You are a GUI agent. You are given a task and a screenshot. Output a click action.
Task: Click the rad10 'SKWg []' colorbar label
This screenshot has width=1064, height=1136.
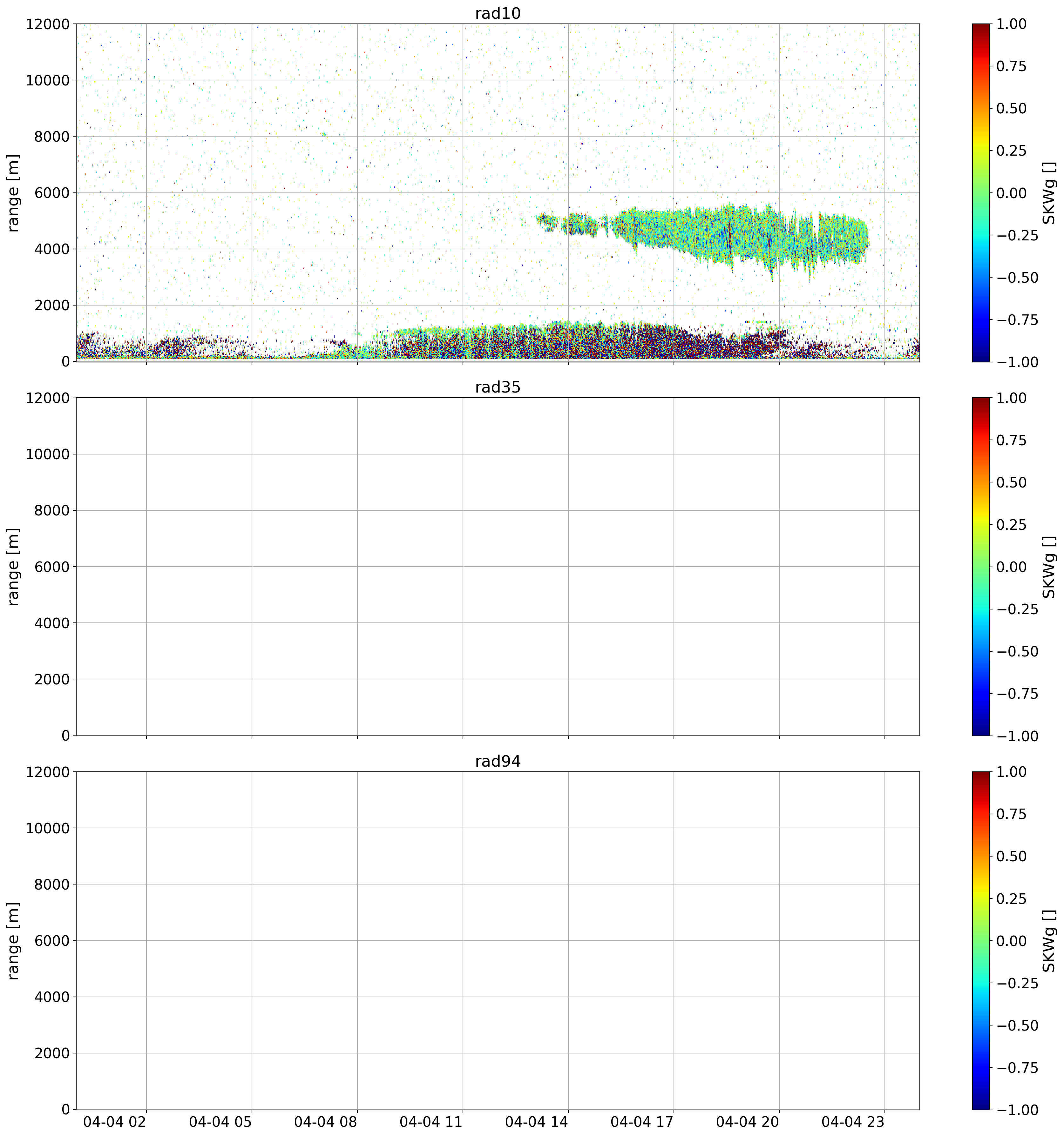(x=1048, y=192)
